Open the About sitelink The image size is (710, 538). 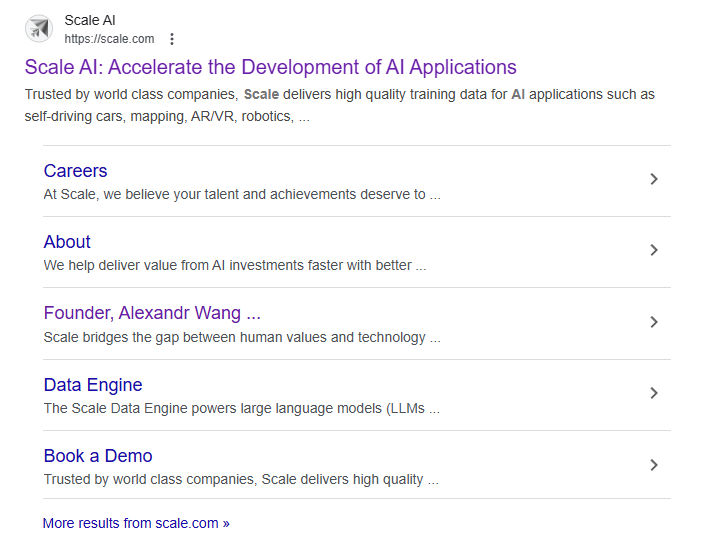coord(67,242)
